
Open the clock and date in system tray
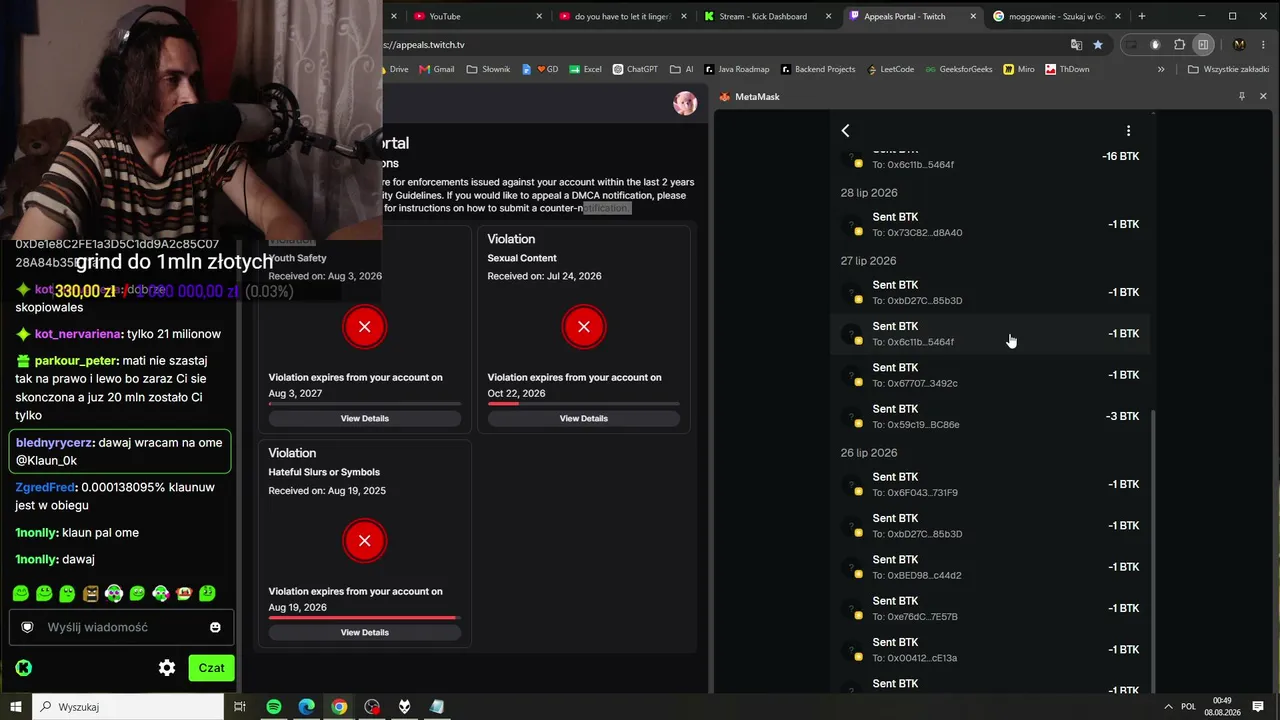click(x=1224, y=707)
